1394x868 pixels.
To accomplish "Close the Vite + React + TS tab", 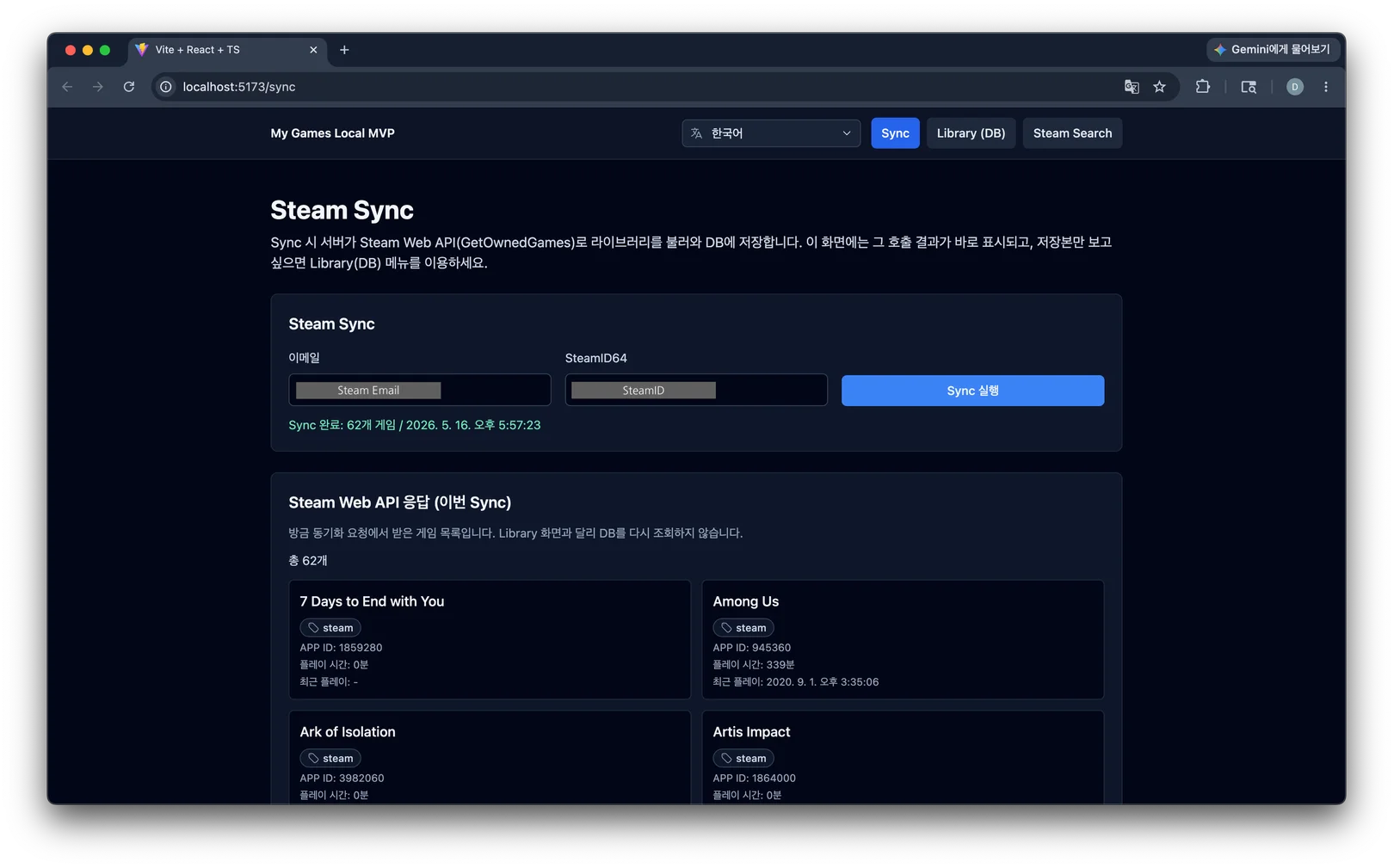I will 313,50.
